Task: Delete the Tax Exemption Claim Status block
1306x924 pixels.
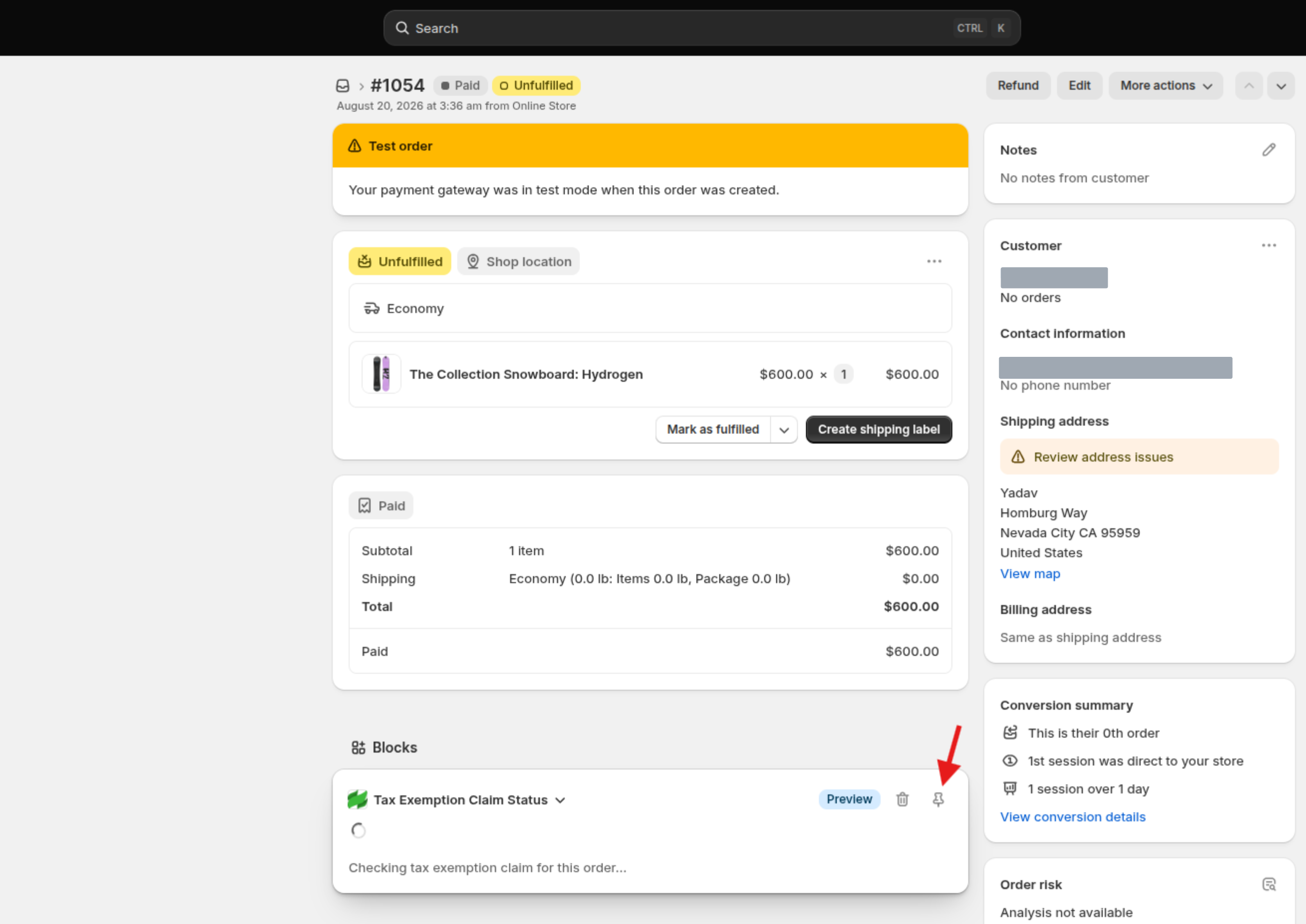Action: pos(902,799)
